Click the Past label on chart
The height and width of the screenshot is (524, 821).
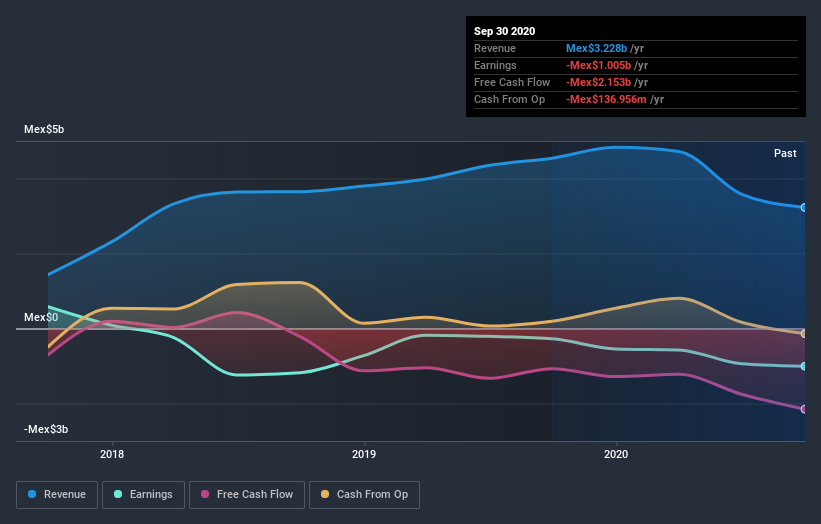point(785,153)
